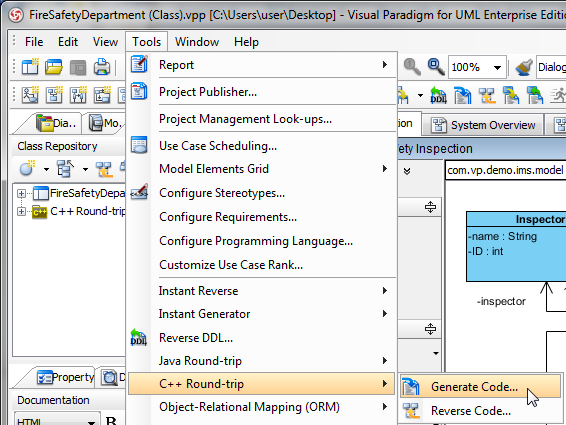
Task: Click the yellow-arrow generate icon in top toolbar
Action: click(511, 95)
